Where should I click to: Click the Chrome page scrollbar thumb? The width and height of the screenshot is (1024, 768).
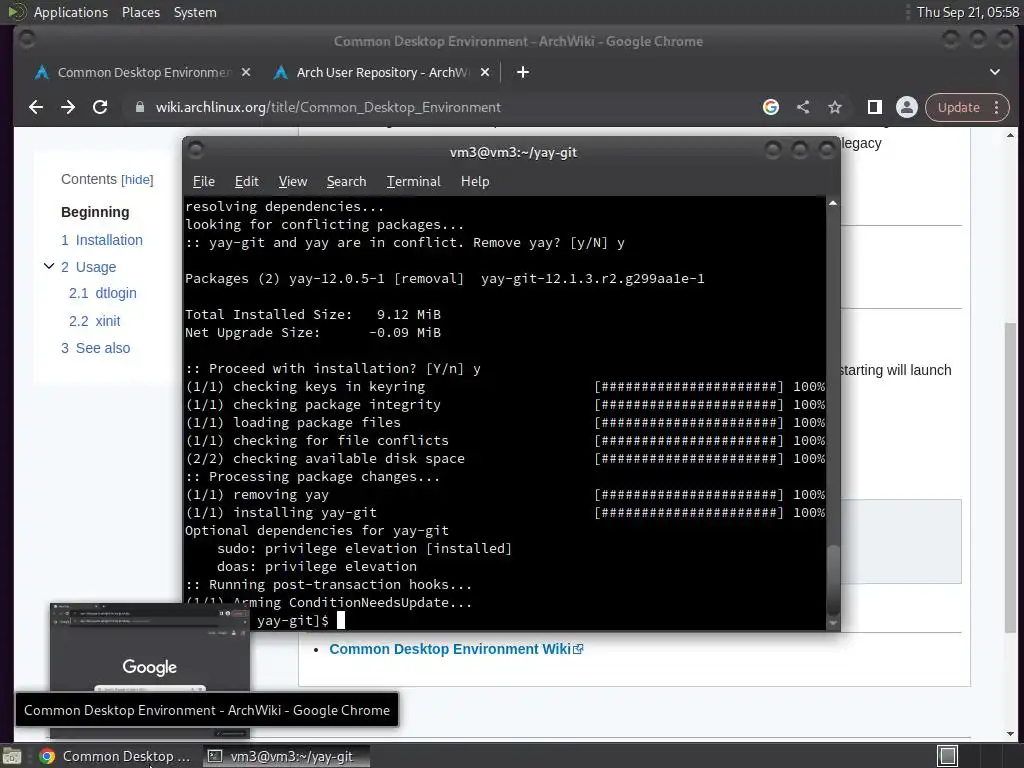[1010, 477]
